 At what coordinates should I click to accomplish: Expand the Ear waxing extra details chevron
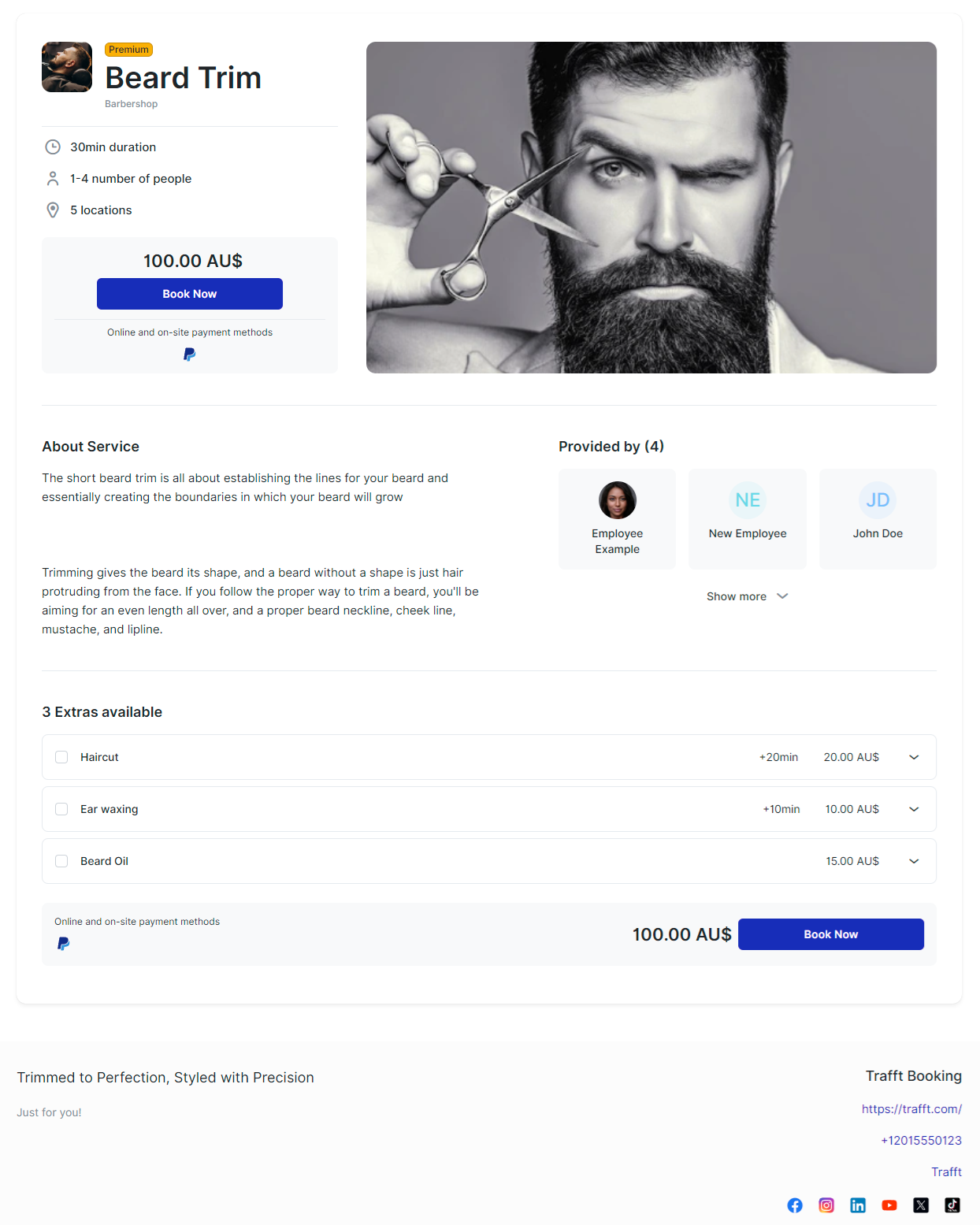coord(914,809)
